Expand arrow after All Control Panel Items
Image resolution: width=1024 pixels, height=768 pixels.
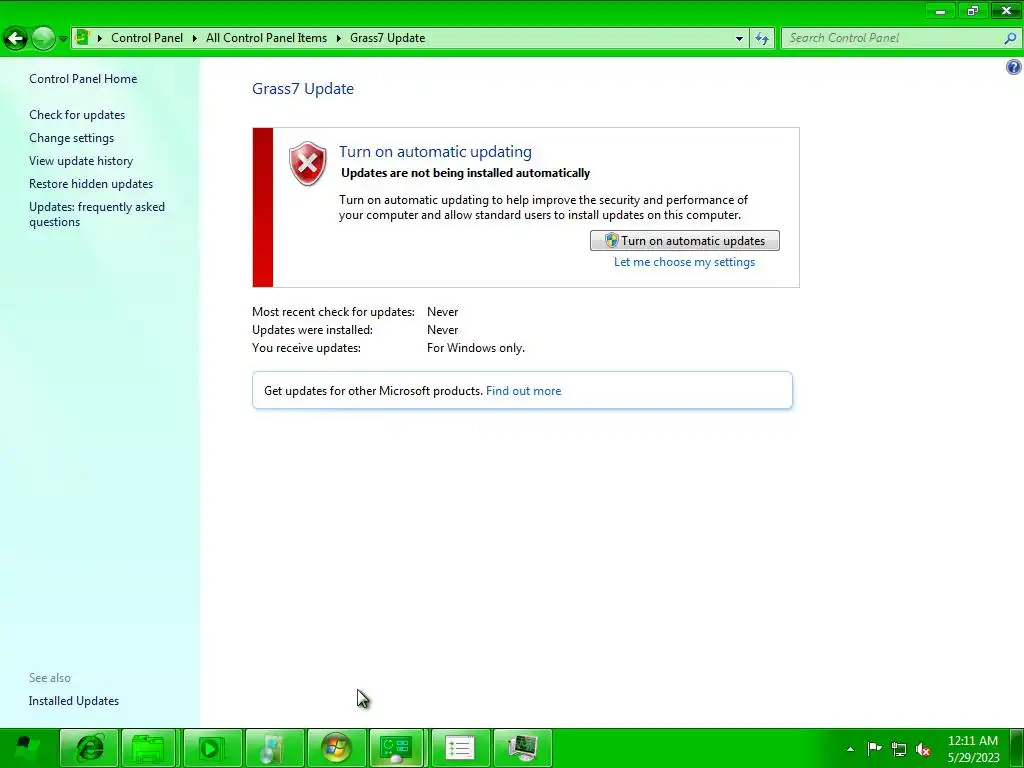pos(339,38)
